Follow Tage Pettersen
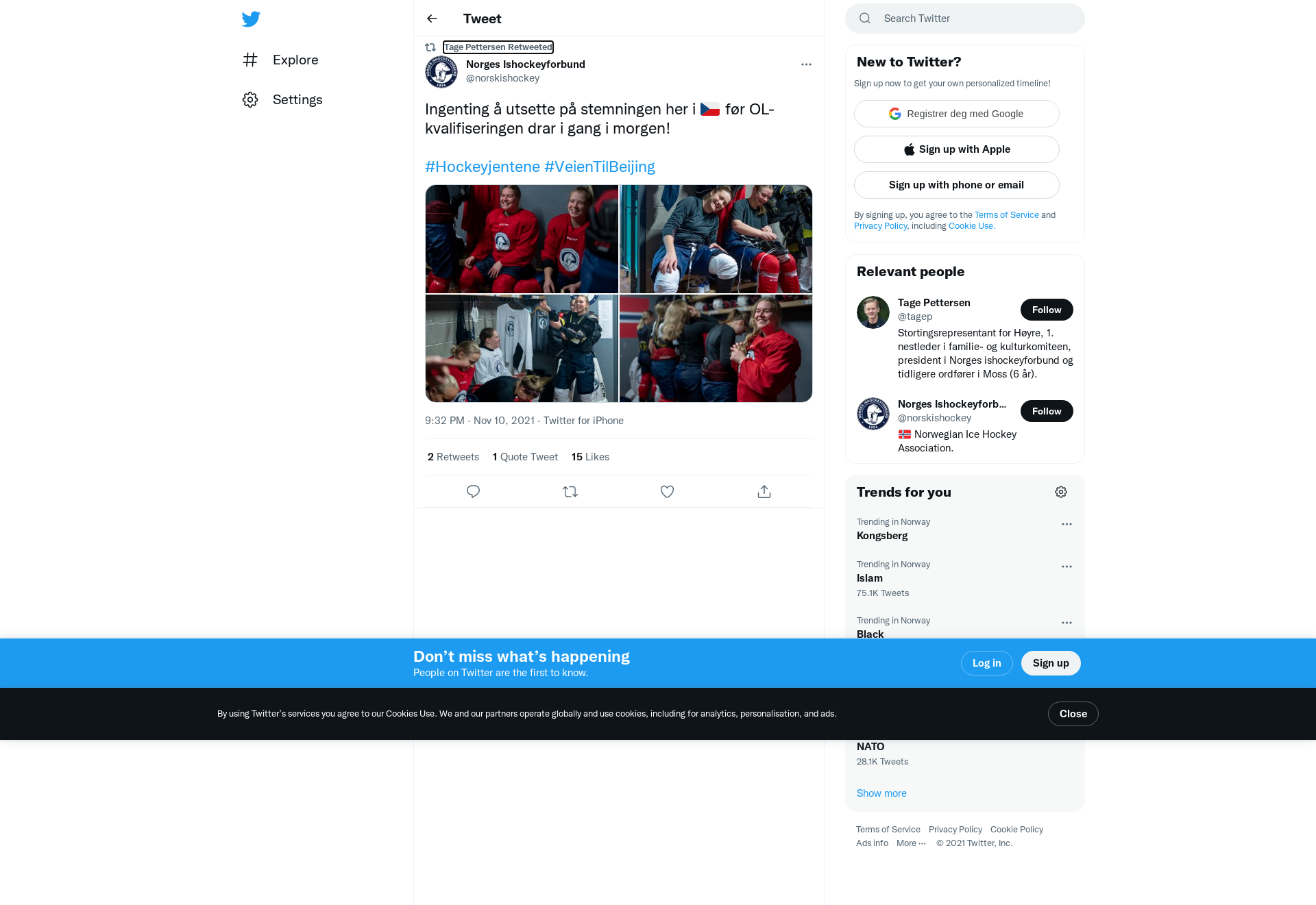 point(1047,310)
